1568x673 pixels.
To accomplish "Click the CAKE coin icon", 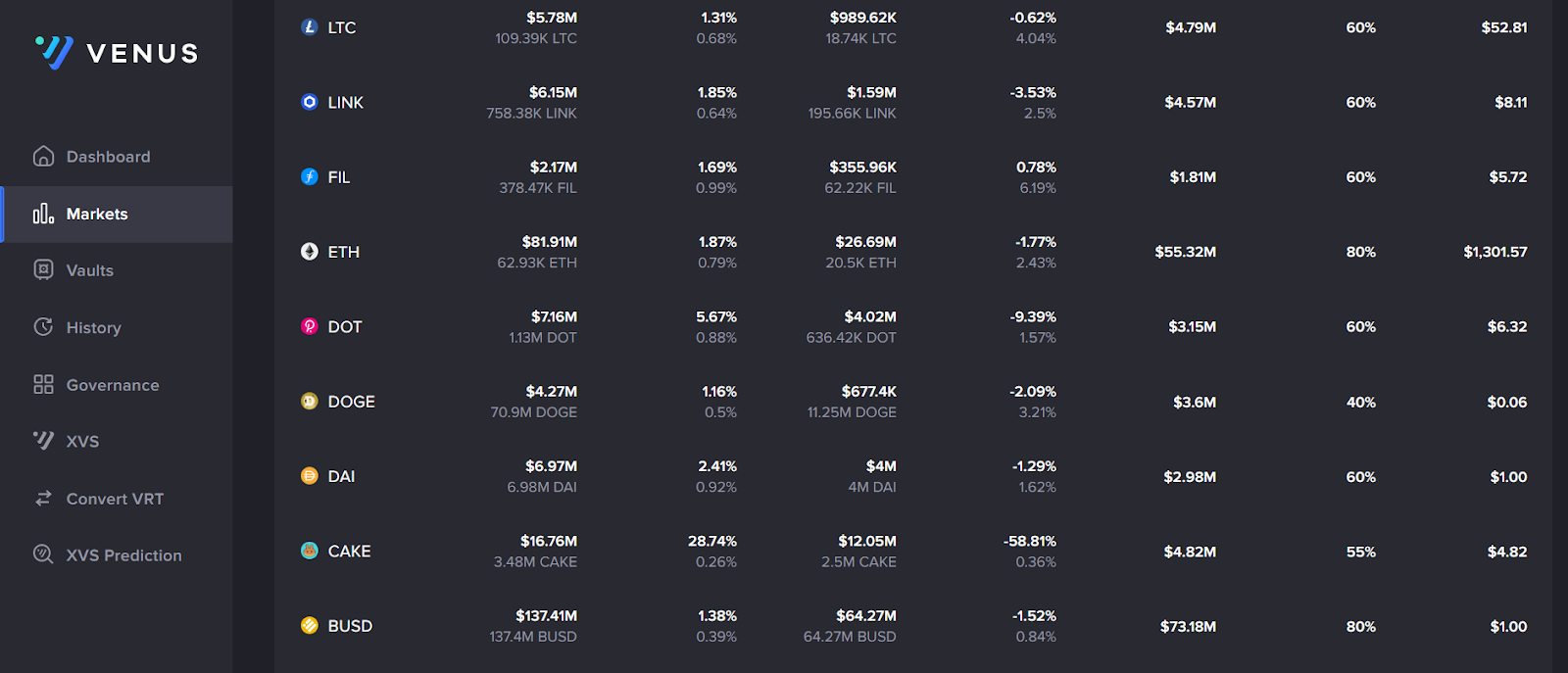I will pyautogui.click(x=310, y=551).
